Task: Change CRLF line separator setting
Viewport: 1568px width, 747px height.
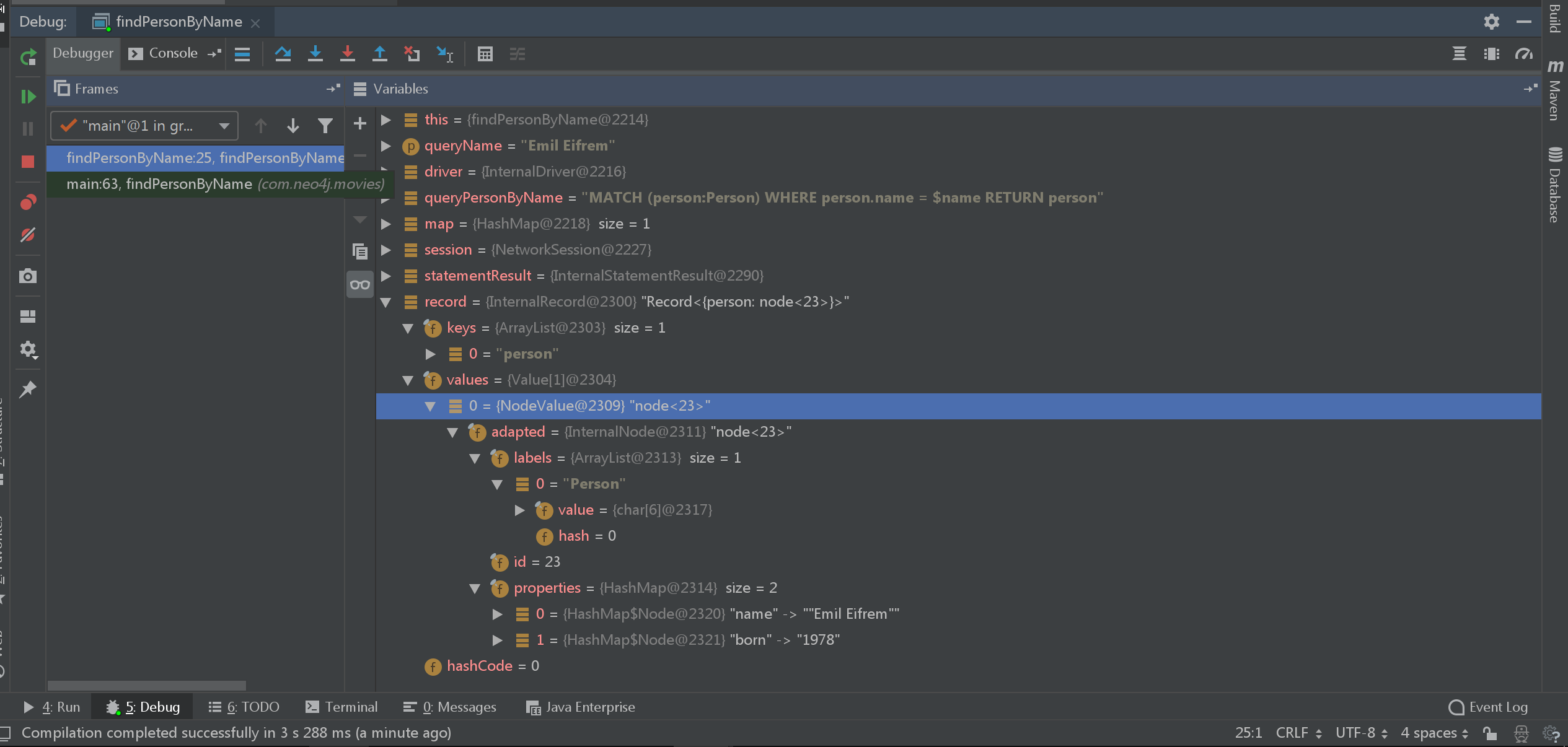Action: point(1299,733)
